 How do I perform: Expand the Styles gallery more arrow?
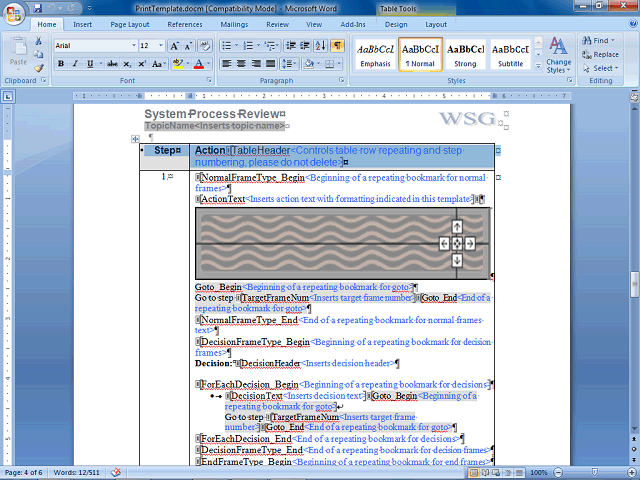538,65
